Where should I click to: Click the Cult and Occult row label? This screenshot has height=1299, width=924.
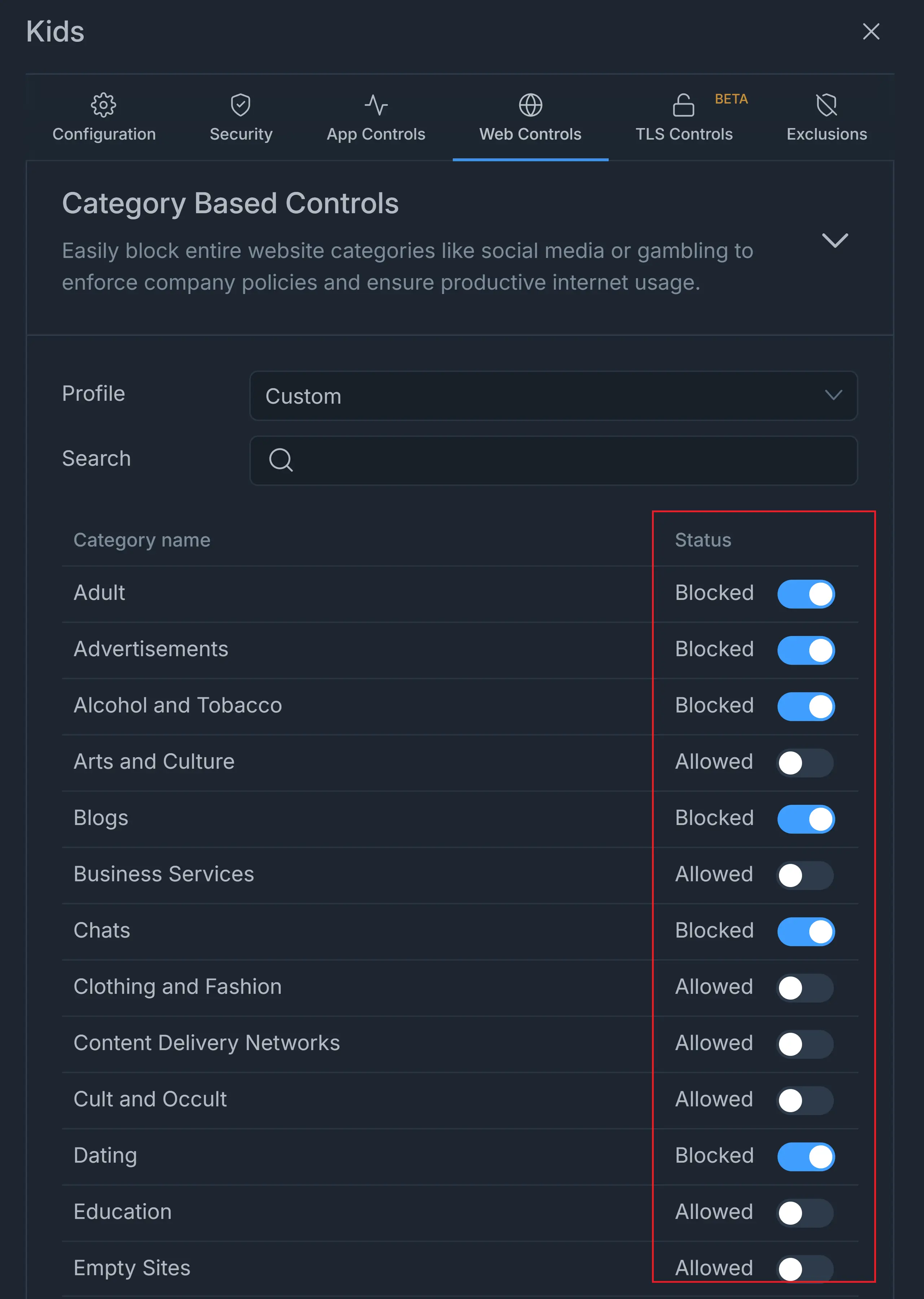pos(150,1100)
